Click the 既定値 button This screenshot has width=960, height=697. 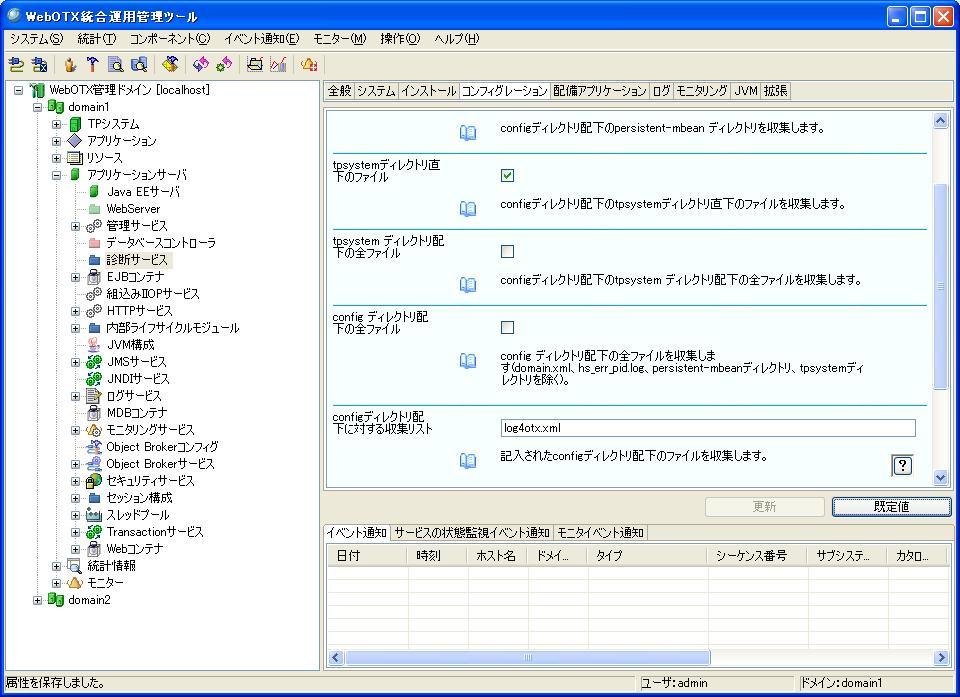click(890, 507)
